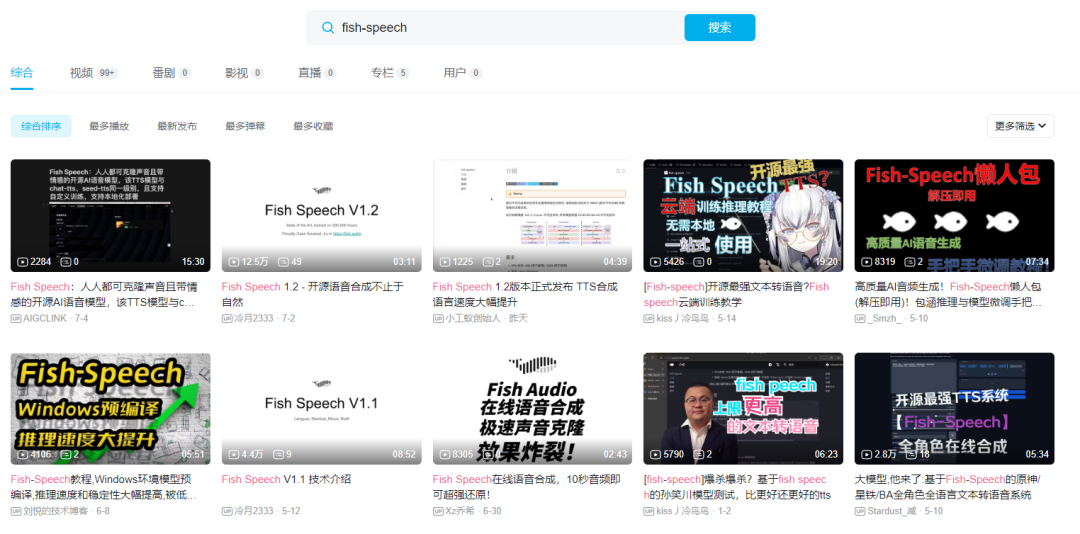Switch to the 直播 tab
This screenshot has height=534, width=1080.
pyautogui.click(x=317, y=73)
